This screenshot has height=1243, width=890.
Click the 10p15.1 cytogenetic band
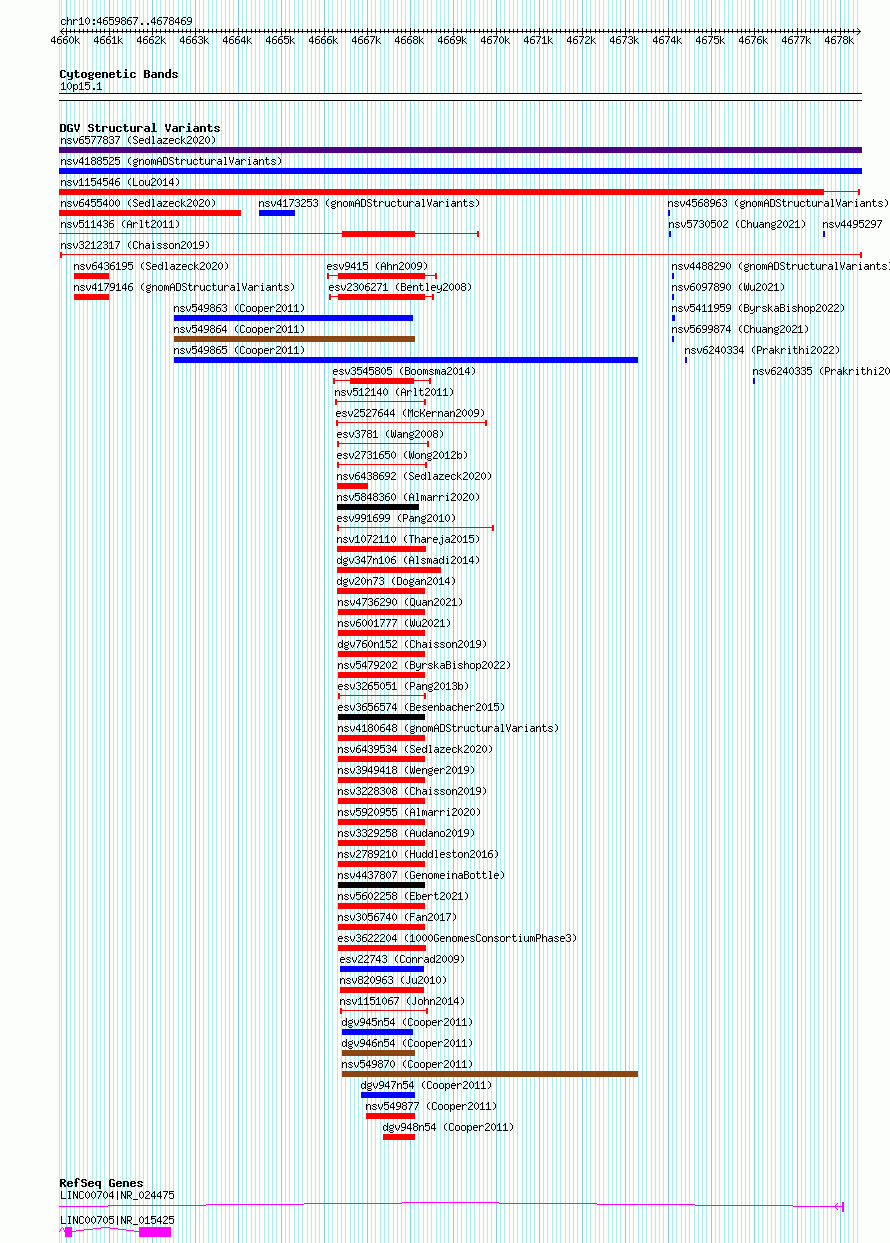pos(81,86)
